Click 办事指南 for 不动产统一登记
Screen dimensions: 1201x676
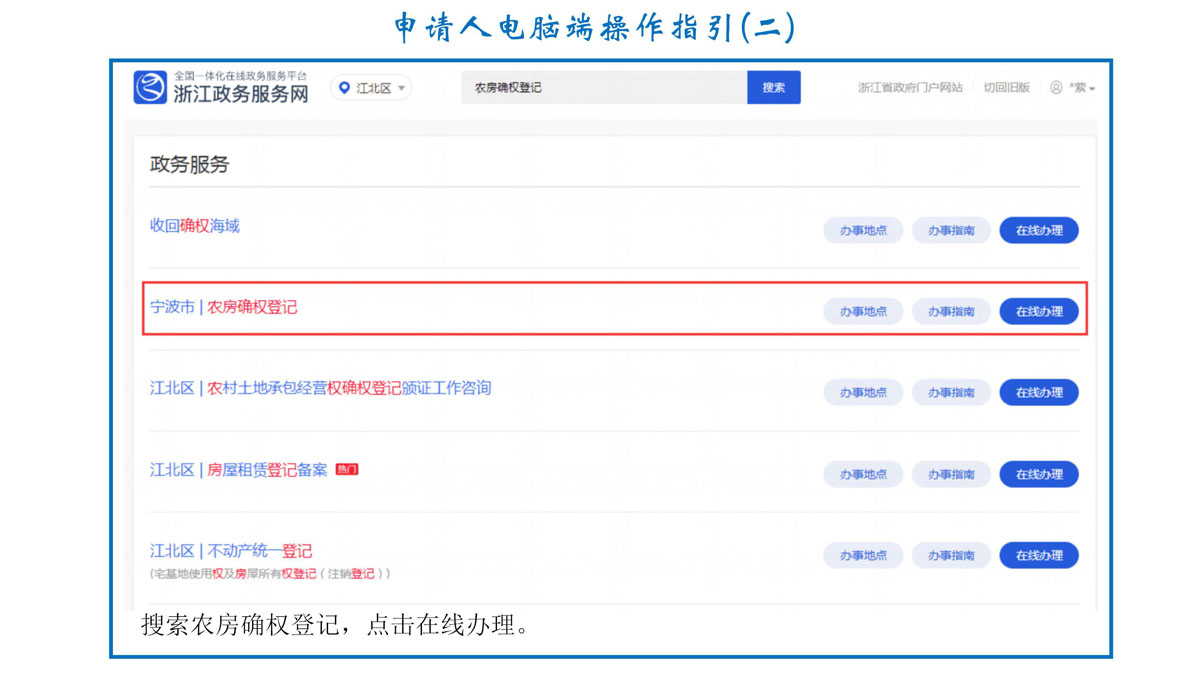point(951,555)
